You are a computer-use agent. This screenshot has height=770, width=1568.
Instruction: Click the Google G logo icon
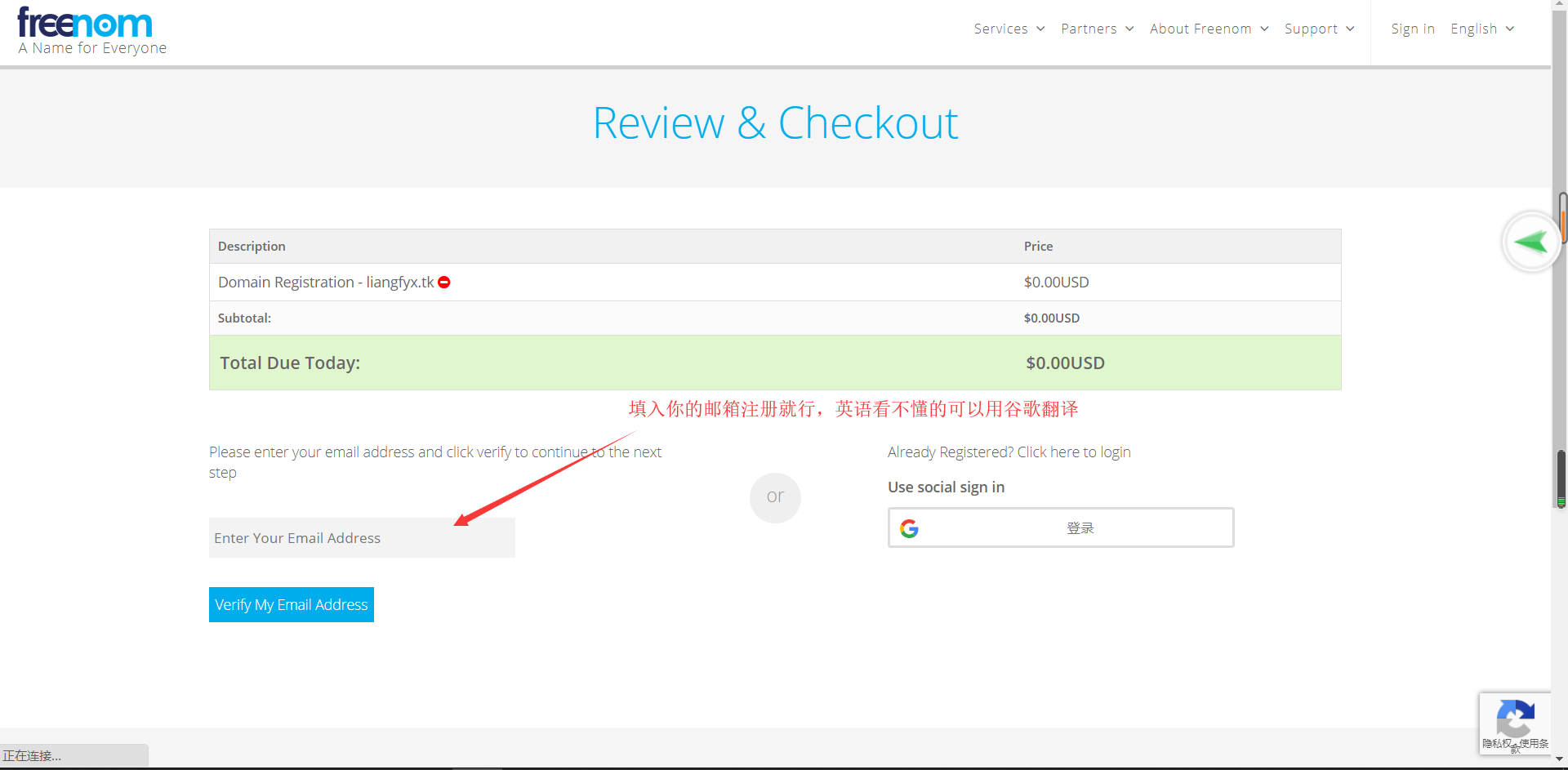pos(909,528)
